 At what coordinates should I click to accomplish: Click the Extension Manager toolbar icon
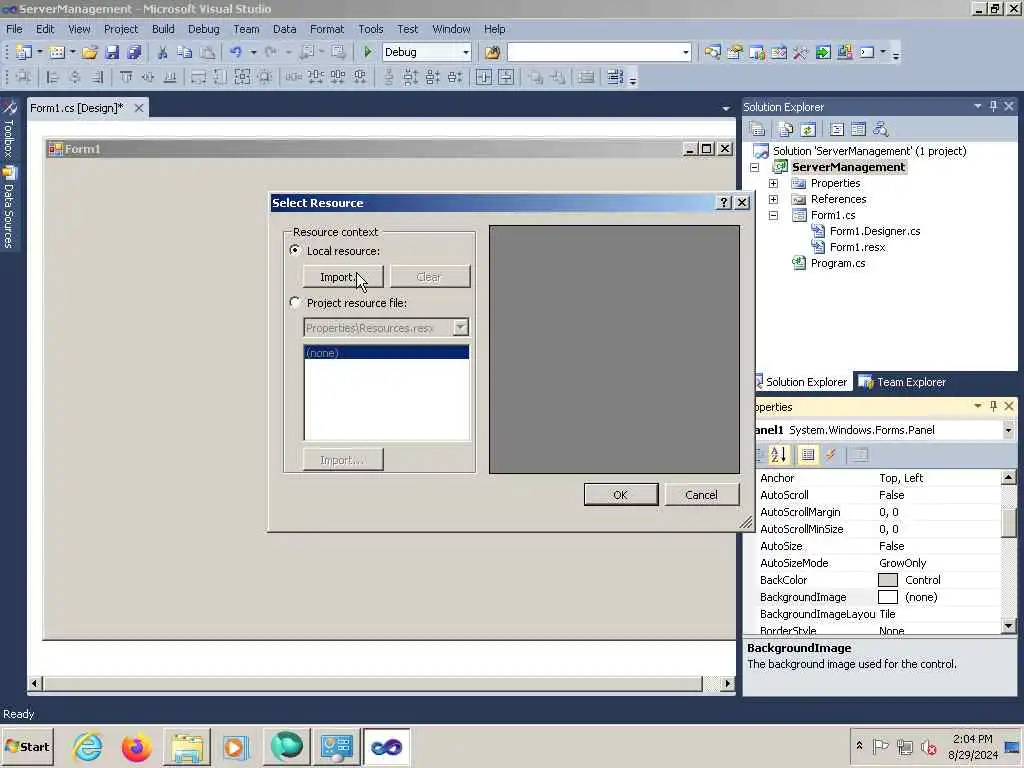pos(845,52)
